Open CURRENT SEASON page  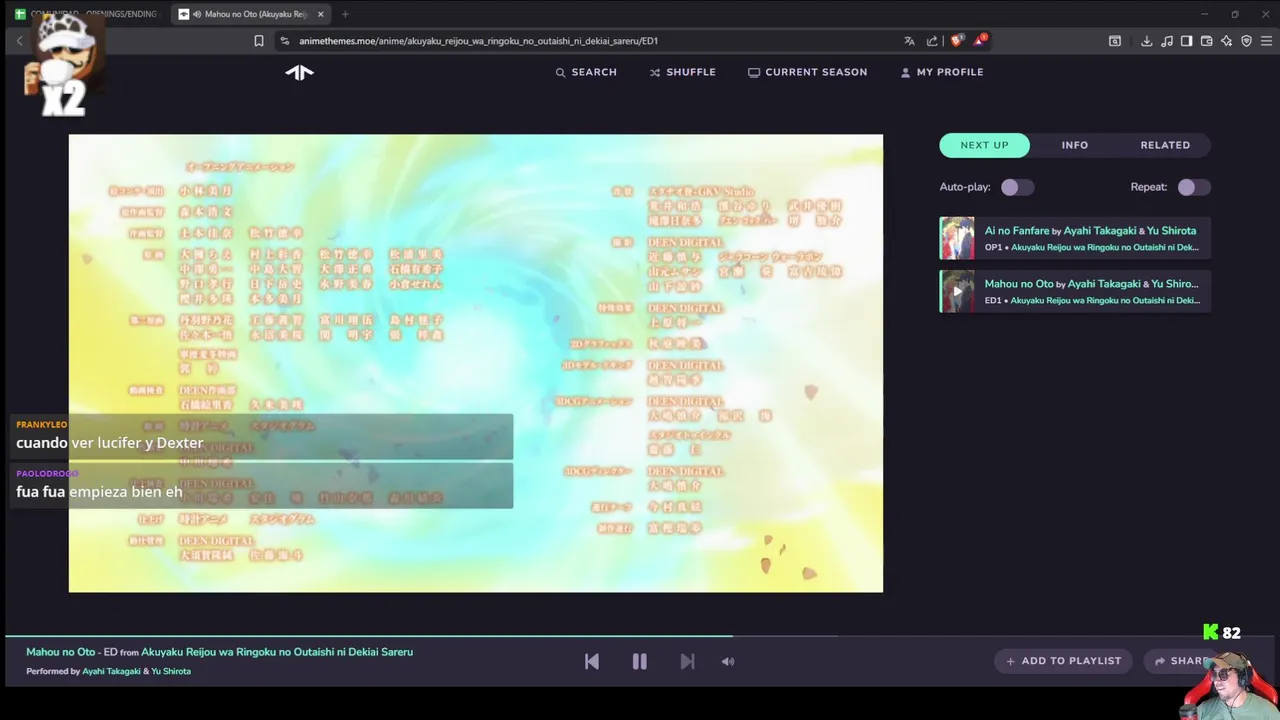click(x=808, y=72)
